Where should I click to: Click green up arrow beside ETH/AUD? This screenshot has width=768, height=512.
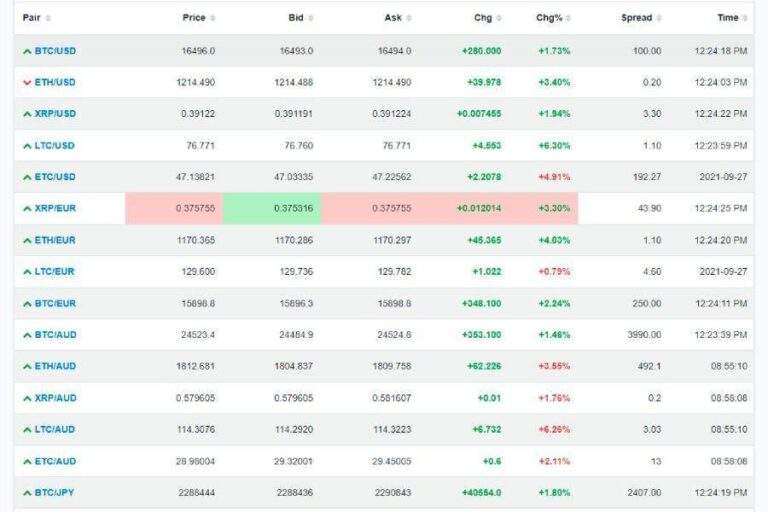[x=27, y=366]
